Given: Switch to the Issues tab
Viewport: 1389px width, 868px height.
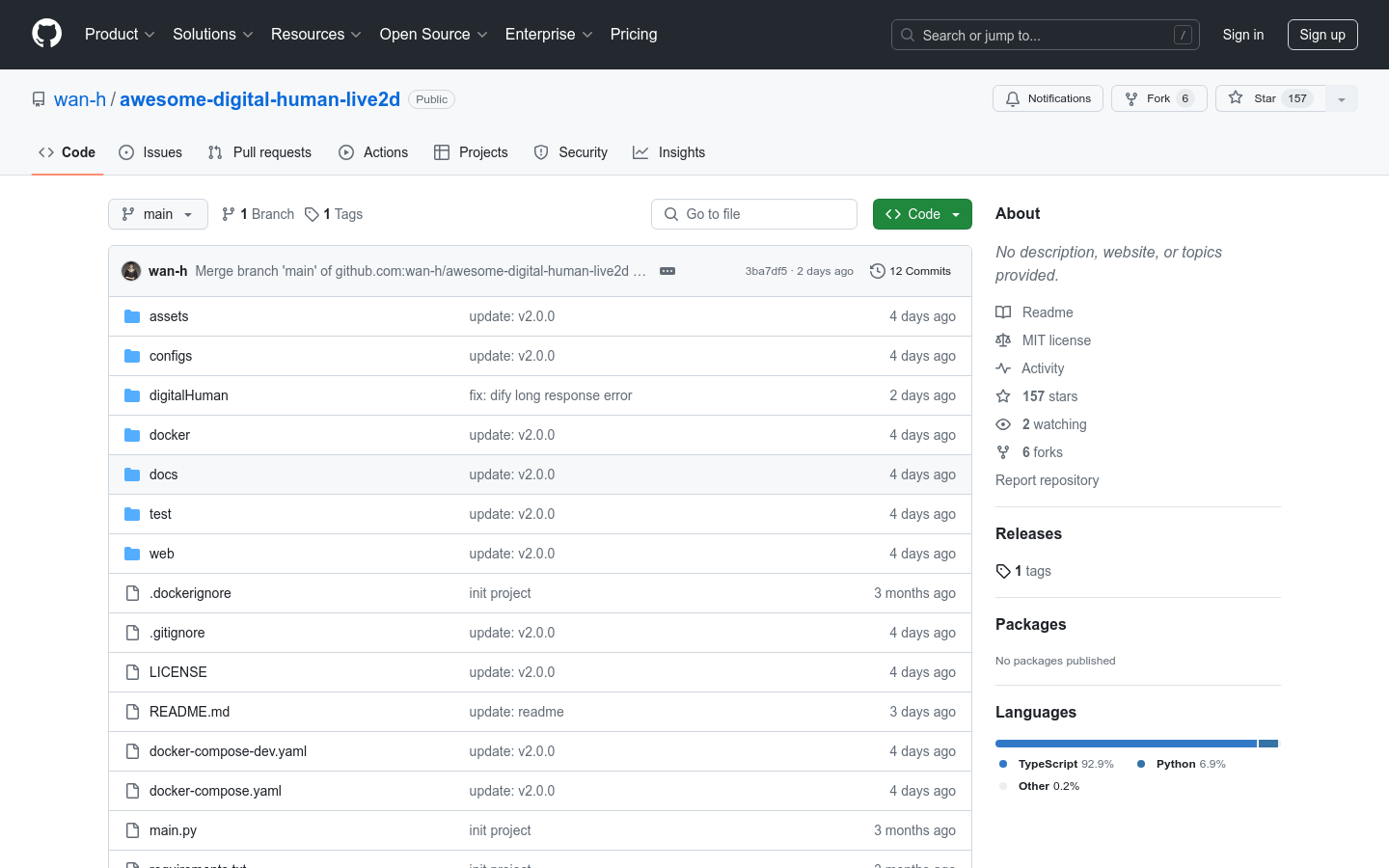Looking at the screenshot, I should (150, 152).
